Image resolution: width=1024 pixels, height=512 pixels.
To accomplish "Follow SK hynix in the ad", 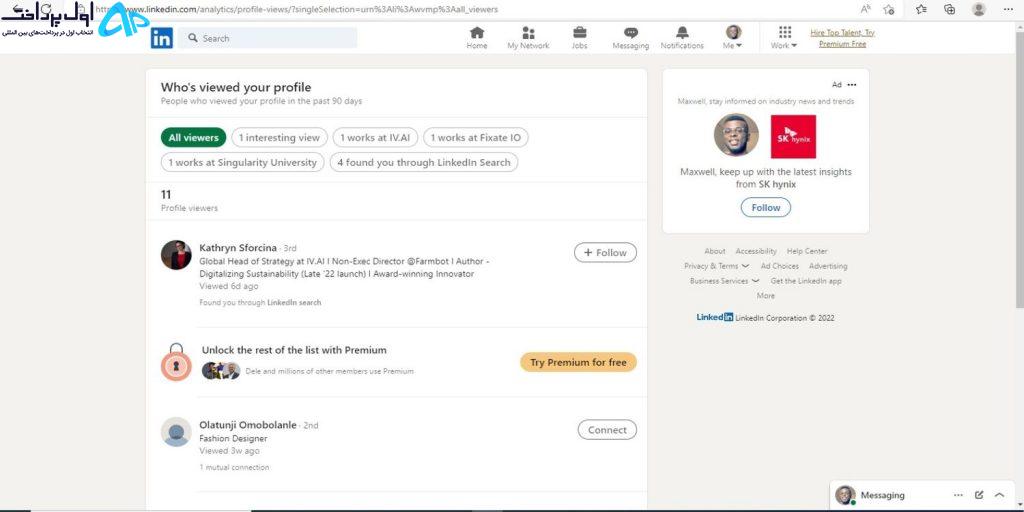I will point(765,207).
